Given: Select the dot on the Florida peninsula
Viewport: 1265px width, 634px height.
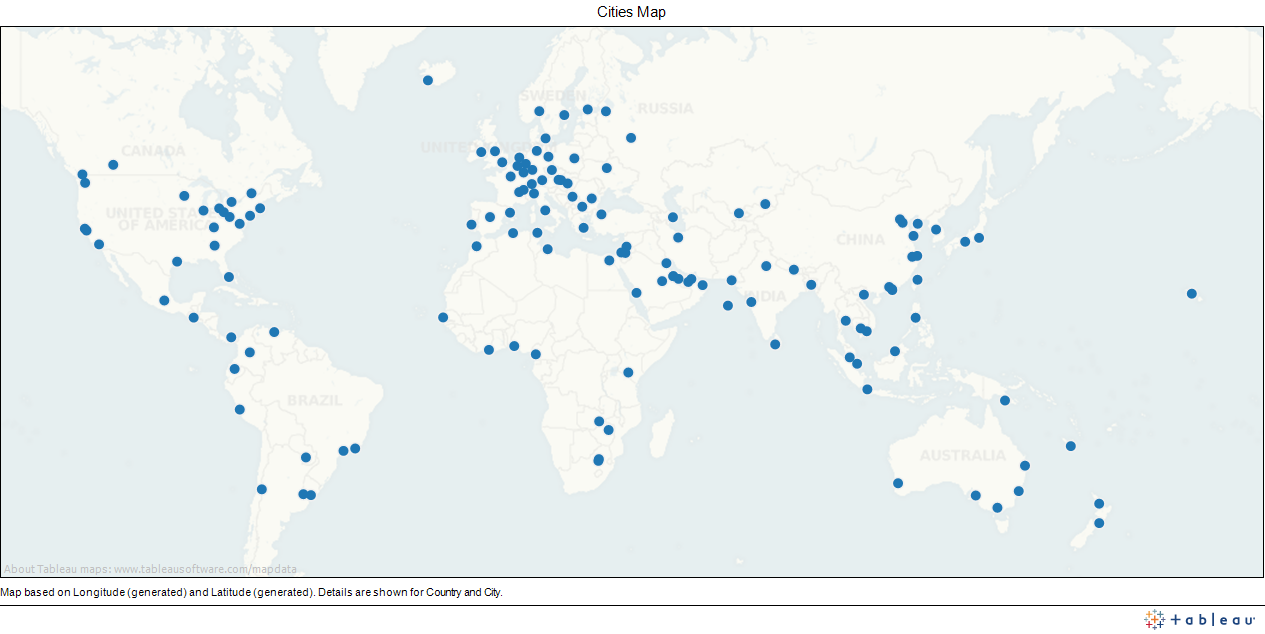Looking at the screenshot, I should (x=229, y=277).
